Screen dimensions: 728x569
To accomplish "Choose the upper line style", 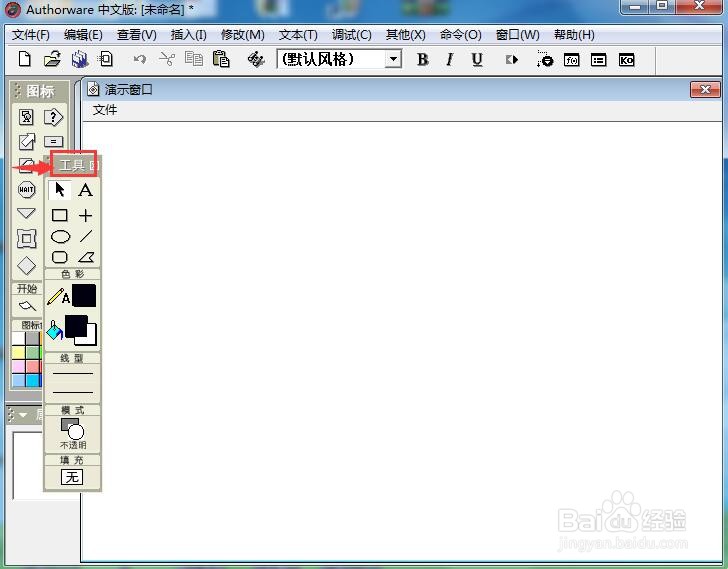I will (x=72, y=373).
